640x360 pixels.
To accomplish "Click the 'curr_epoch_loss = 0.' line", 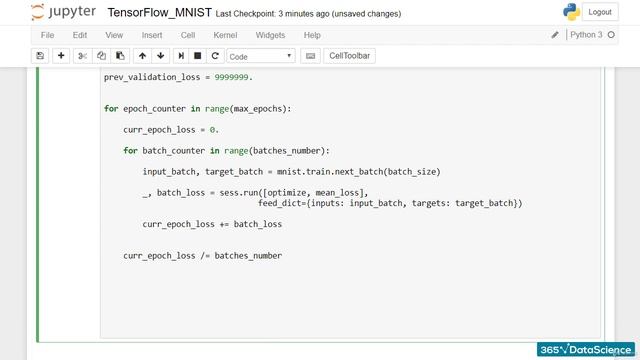I will coord(171,130).
